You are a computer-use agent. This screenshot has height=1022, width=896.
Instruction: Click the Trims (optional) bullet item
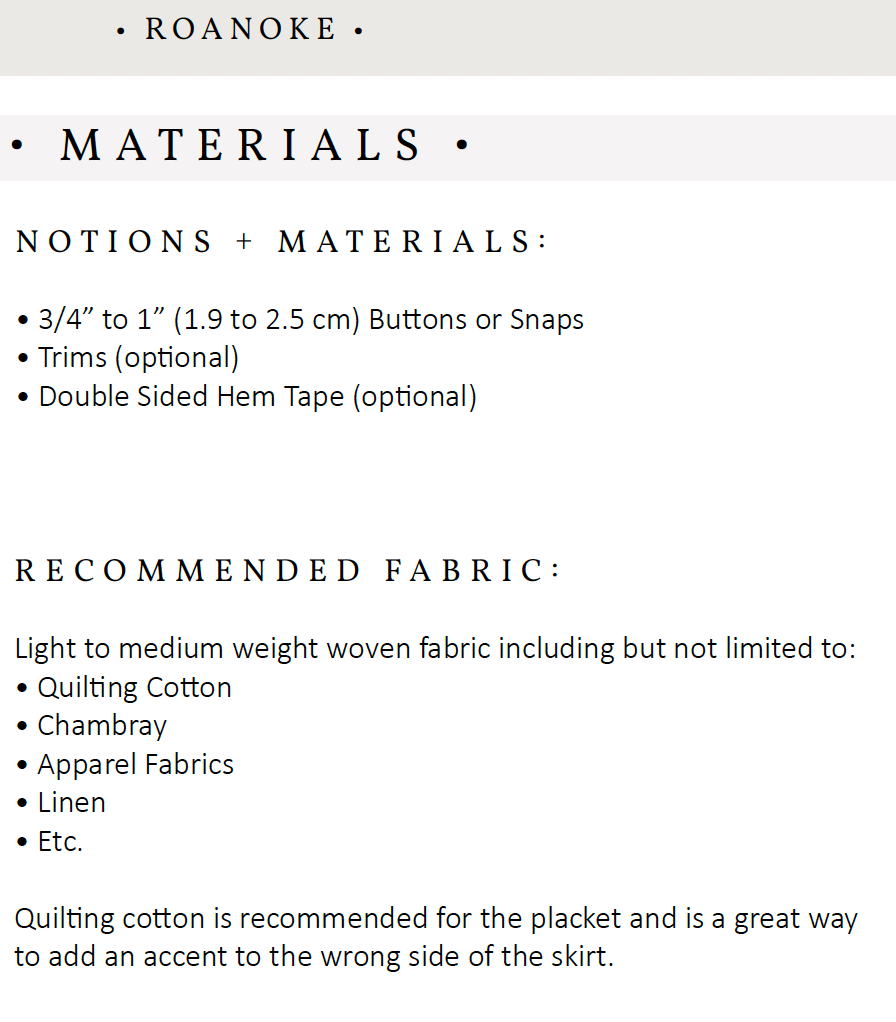coord(138,358)
